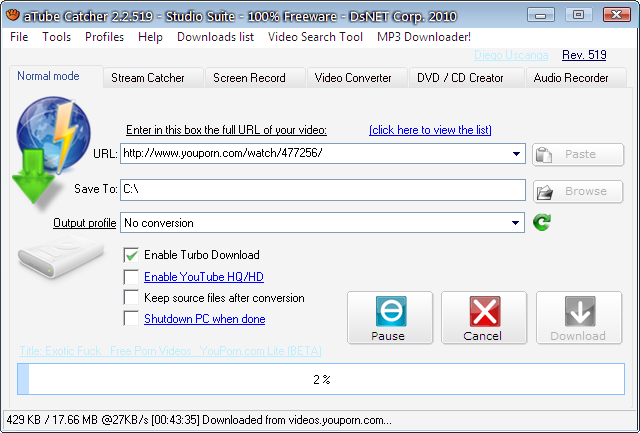Select the Normal mode tab

pos(56,76)
